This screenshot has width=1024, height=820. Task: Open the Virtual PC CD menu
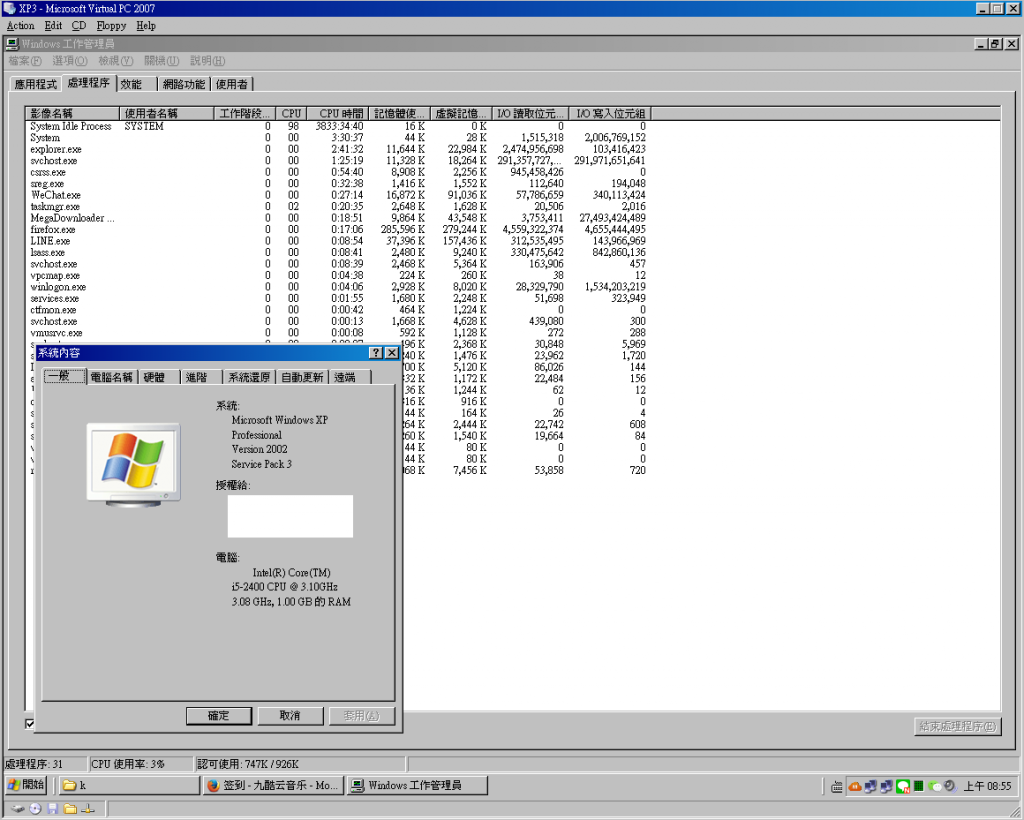[78, 25]
